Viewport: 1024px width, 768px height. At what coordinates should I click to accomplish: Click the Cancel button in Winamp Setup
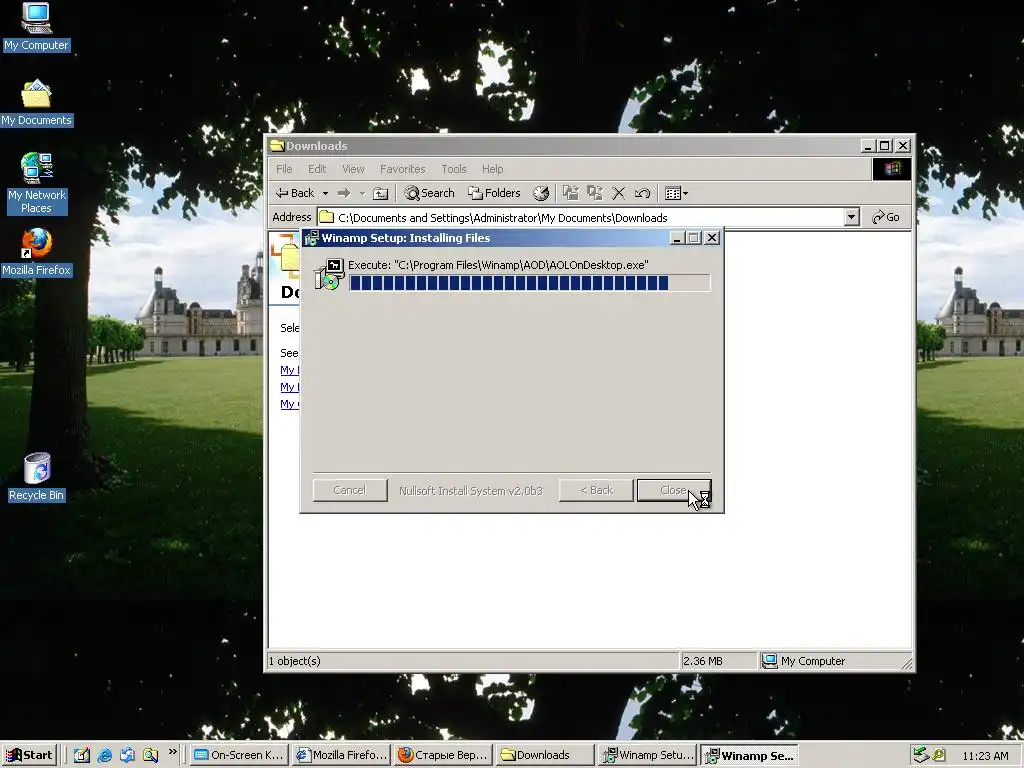click(x=350, y=490)
